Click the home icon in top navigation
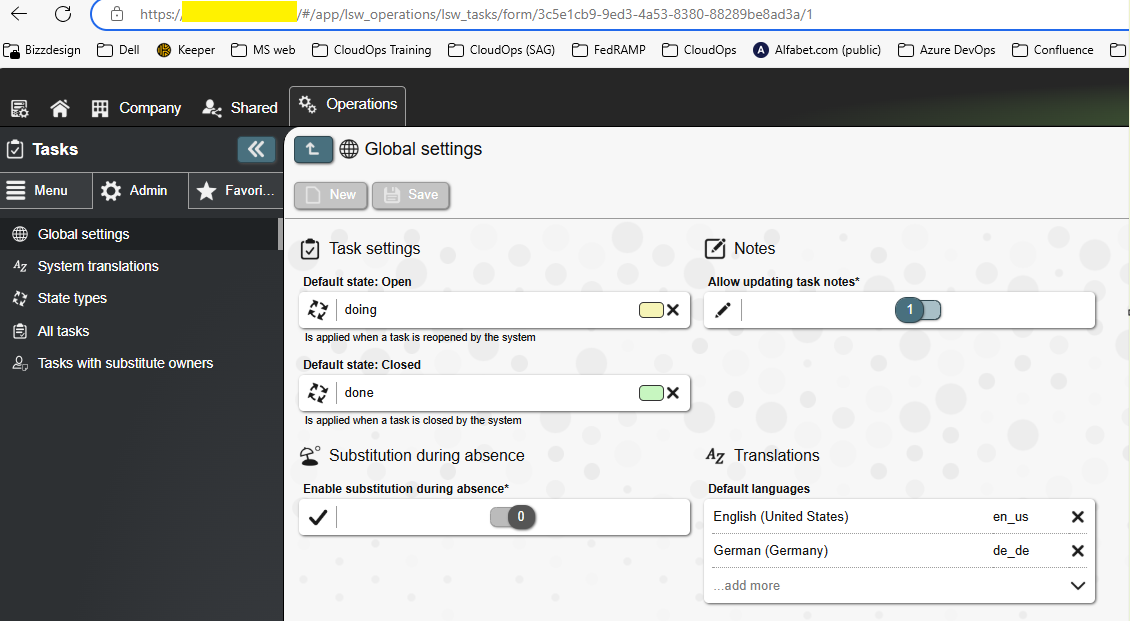 pyautogui.click(x=60, y=108)
